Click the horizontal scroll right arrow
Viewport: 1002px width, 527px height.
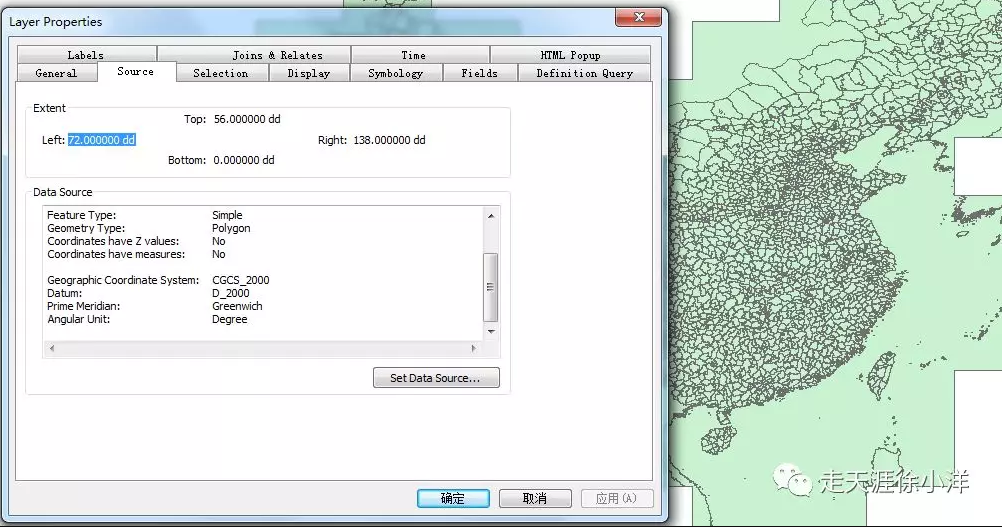tap(474, 348)
